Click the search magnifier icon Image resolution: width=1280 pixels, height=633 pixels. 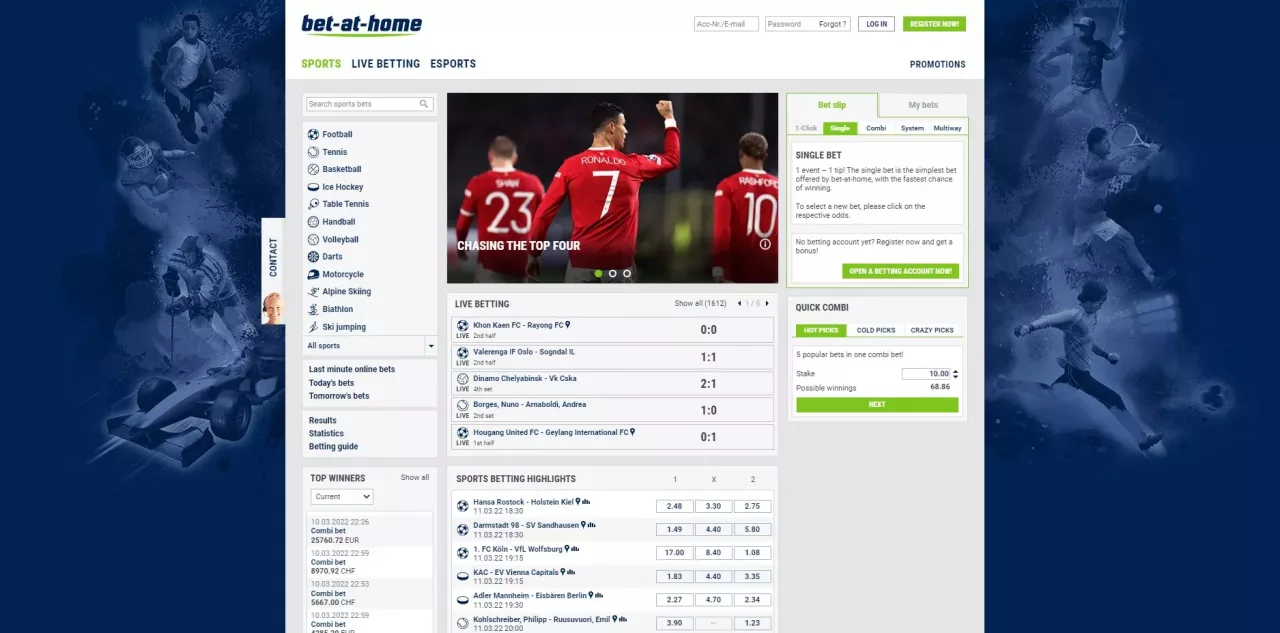424,104
